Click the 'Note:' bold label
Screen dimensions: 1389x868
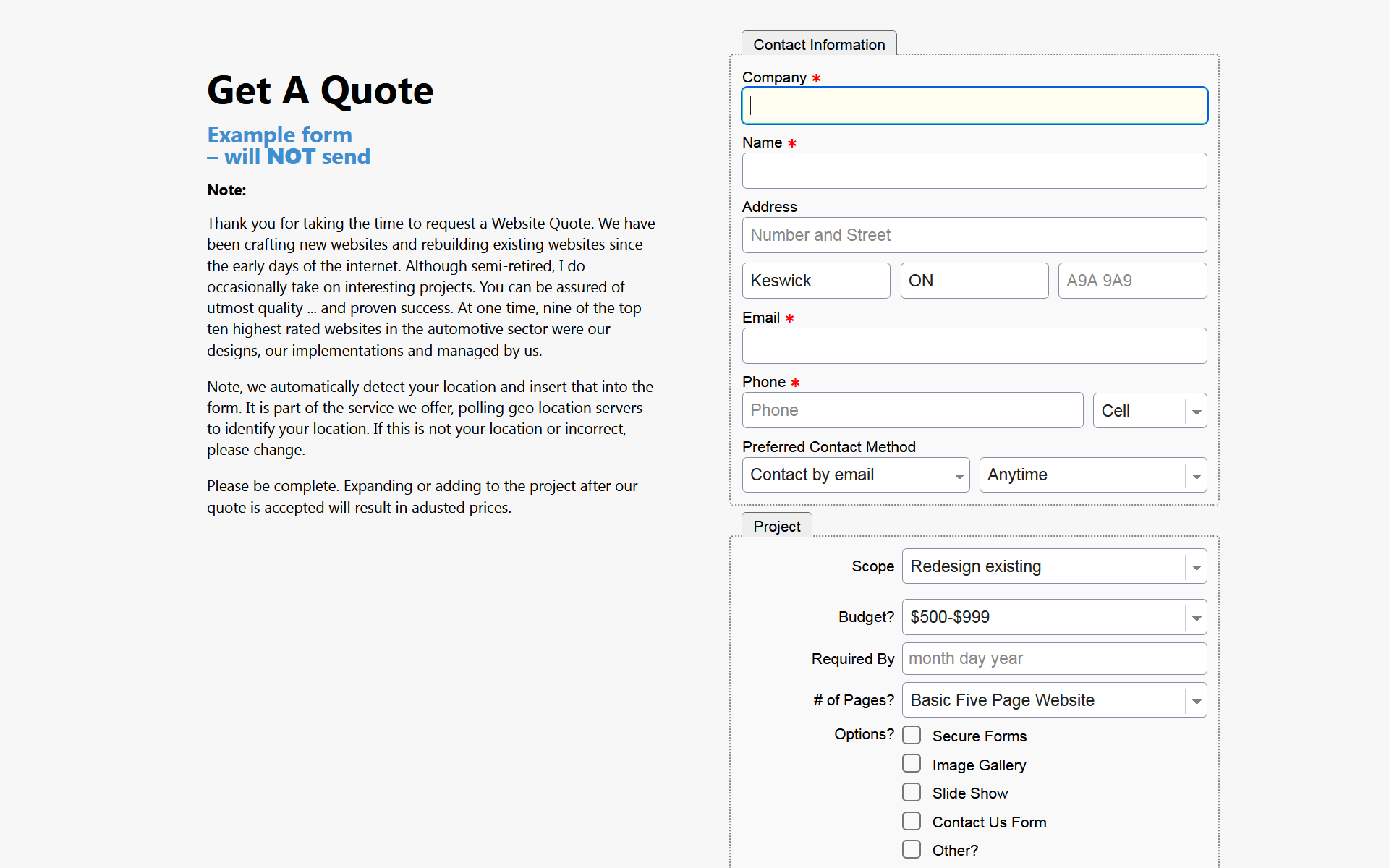pos(226,190)
